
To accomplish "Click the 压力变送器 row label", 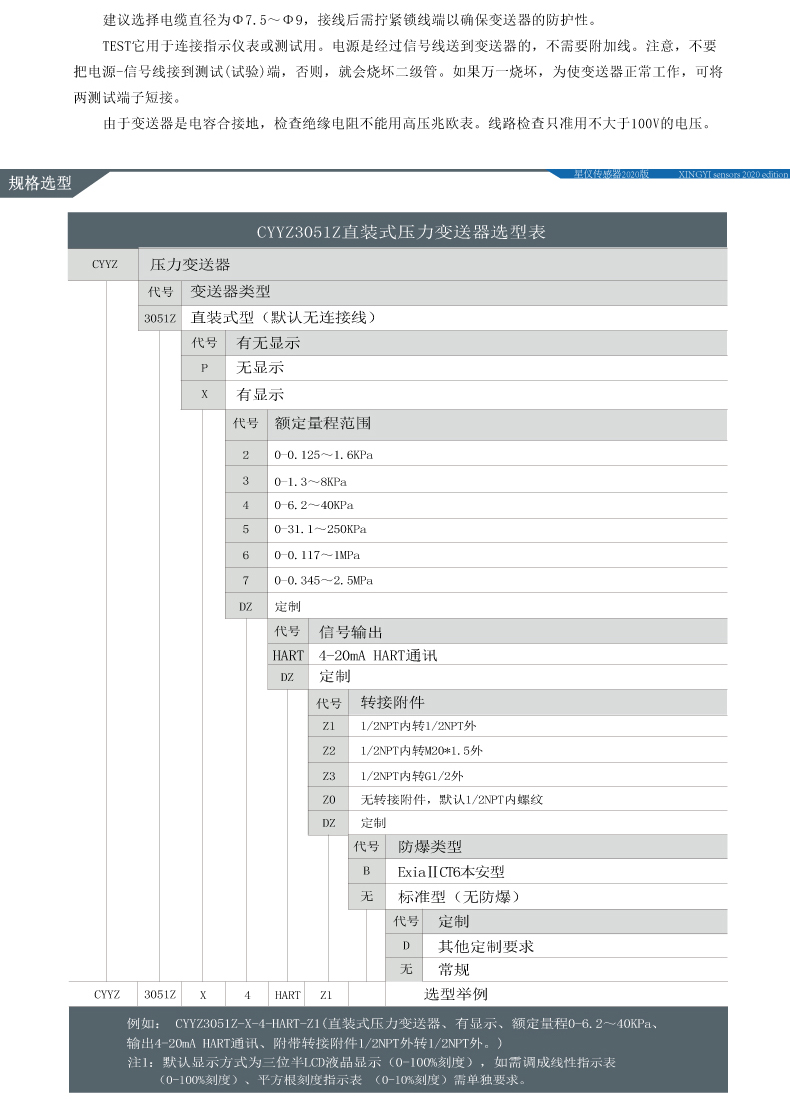I will tap(190, 264).
